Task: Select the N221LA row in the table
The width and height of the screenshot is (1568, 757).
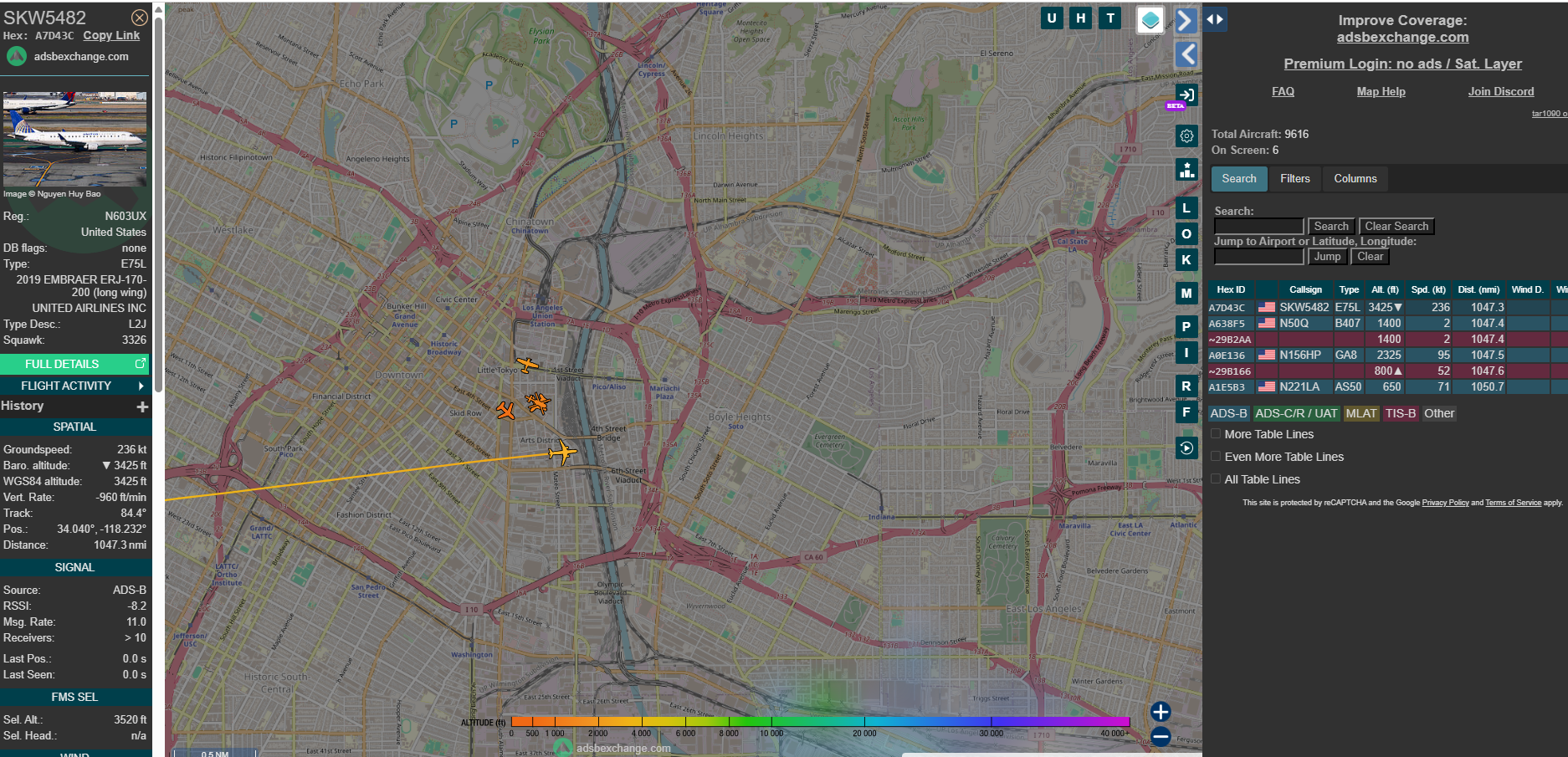Action: click(x=1387, y=386)
